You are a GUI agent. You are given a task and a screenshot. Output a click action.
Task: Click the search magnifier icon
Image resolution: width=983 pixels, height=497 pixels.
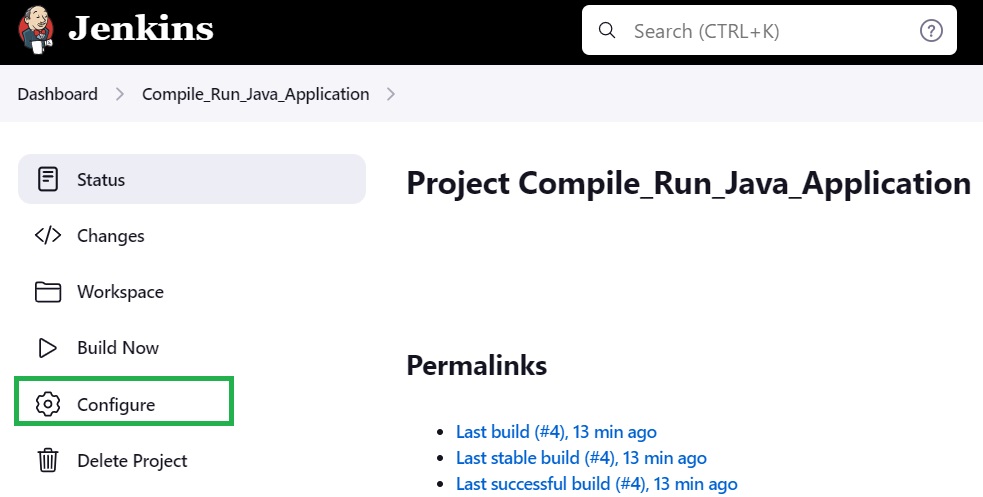(606, 30)
